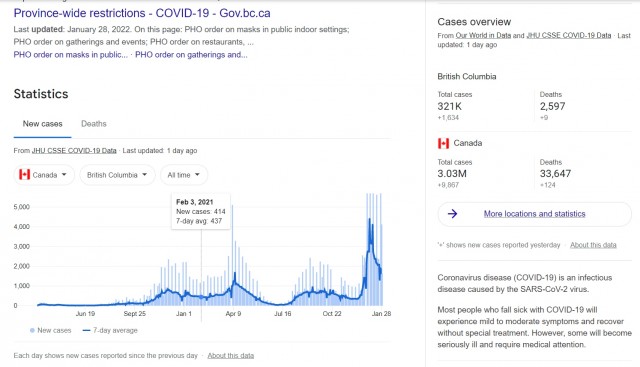
Task: Open 'PHO order on gatherings and' sitelink
Action: [191, 55]
